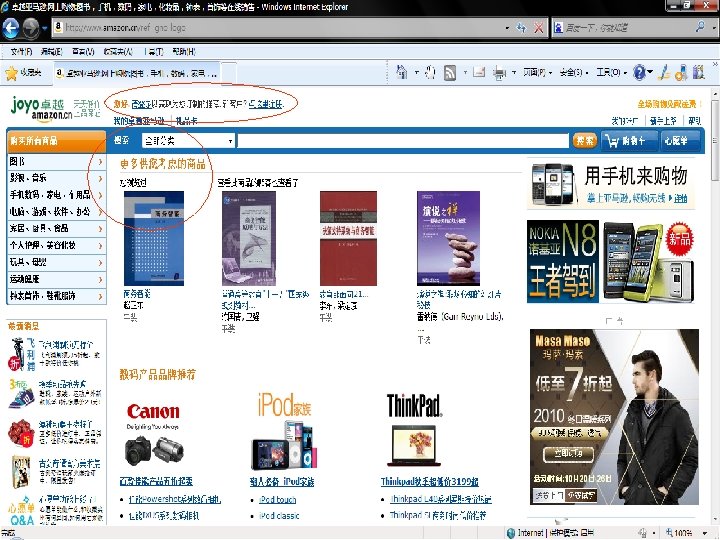The height and width of the screenshot is (540, 720).
Task: Open the 安全(S) dropdown in command bar
Action: point(574,73)
